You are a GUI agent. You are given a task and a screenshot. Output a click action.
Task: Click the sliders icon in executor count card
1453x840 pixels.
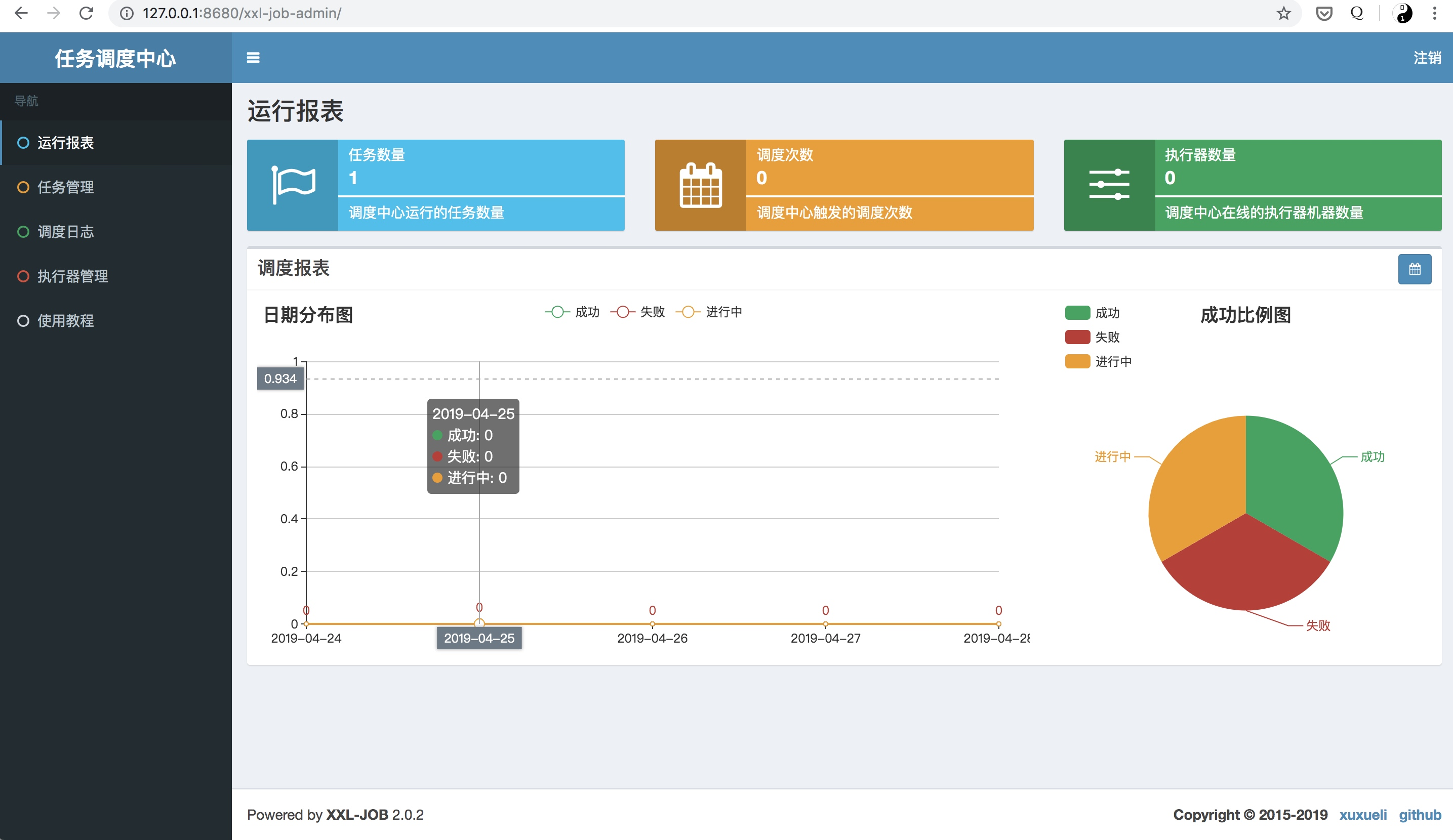pyautogui.click(x=1109, y=185)
